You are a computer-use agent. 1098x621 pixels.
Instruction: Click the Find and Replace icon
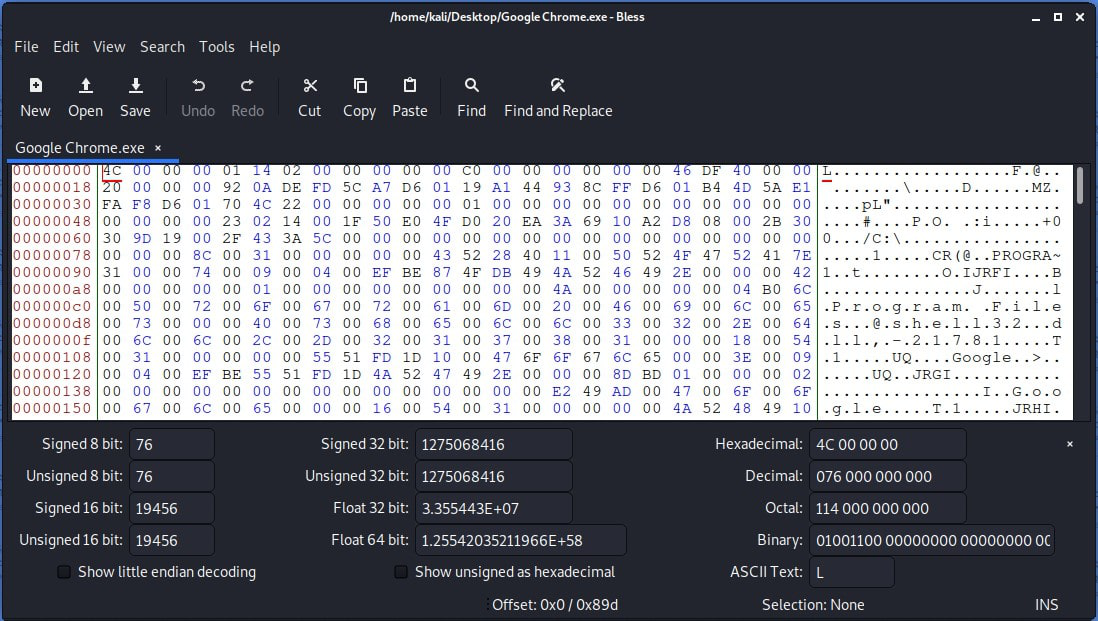pos(558,85)
